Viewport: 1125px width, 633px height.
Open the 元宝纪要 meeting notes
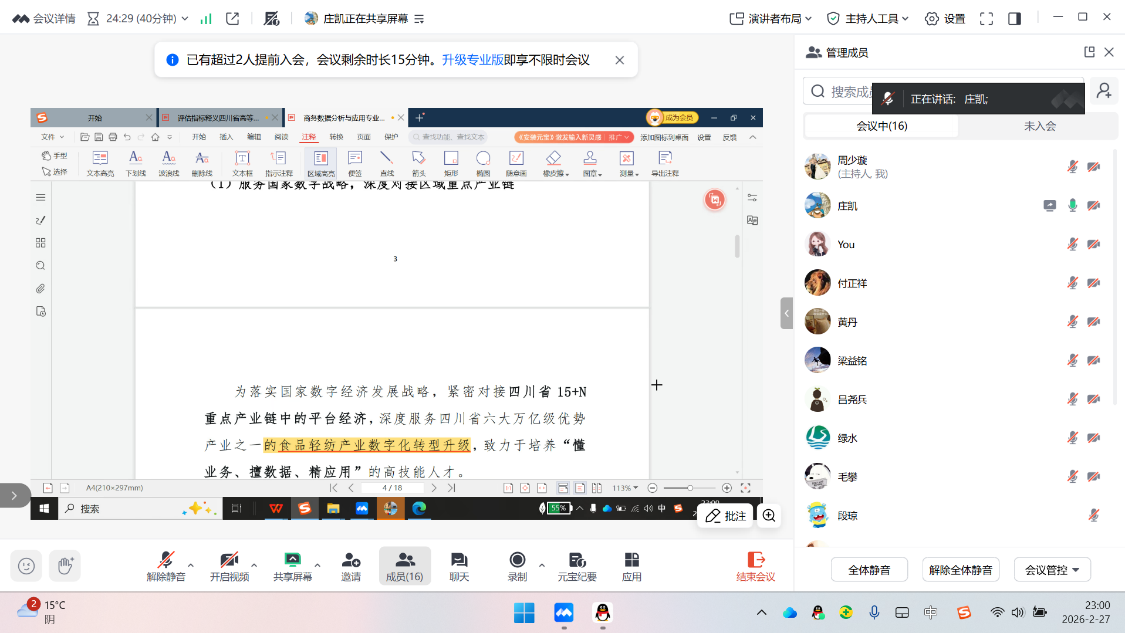pos(577,565)
